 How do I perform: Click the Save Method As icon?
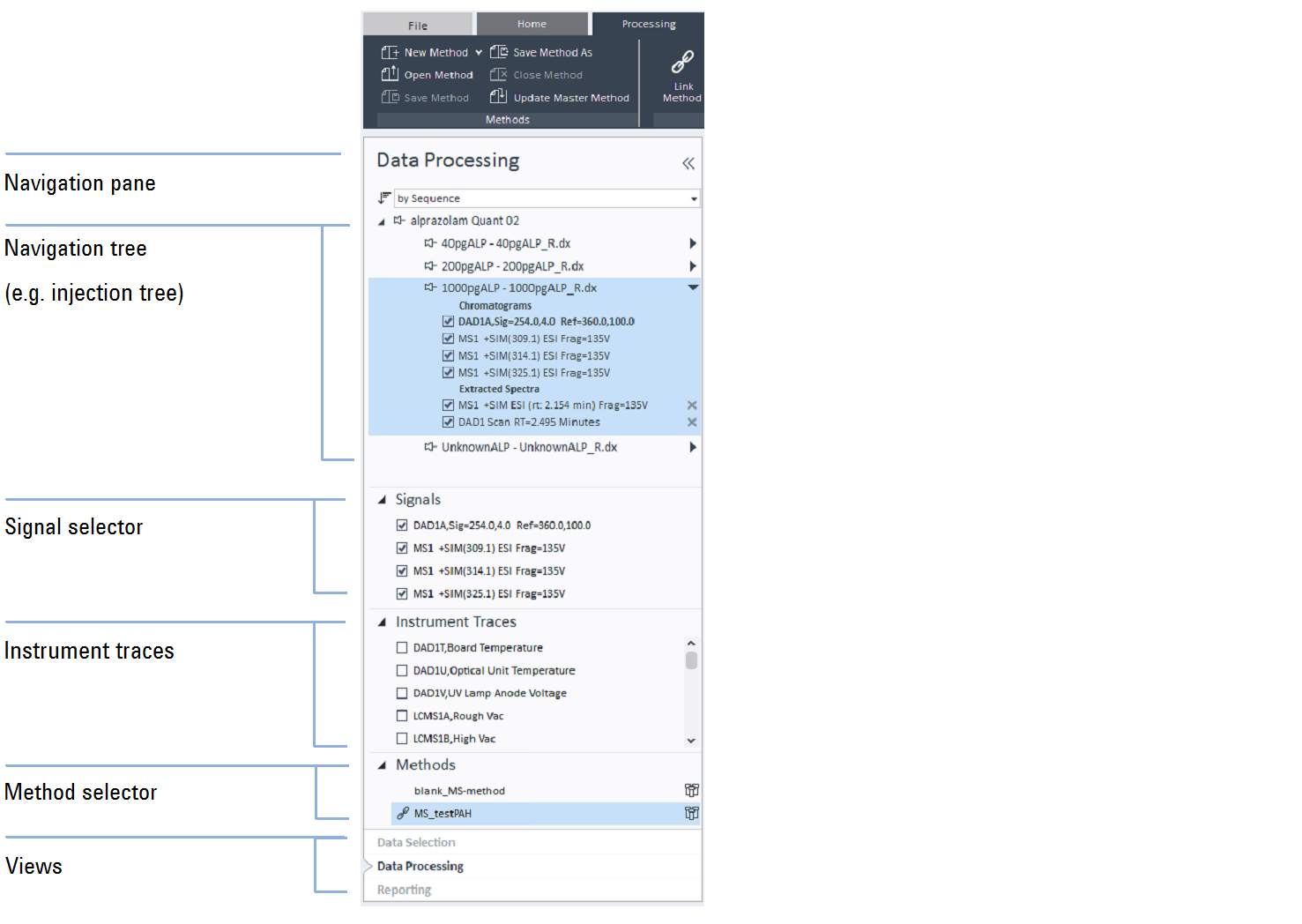(499, 53)
